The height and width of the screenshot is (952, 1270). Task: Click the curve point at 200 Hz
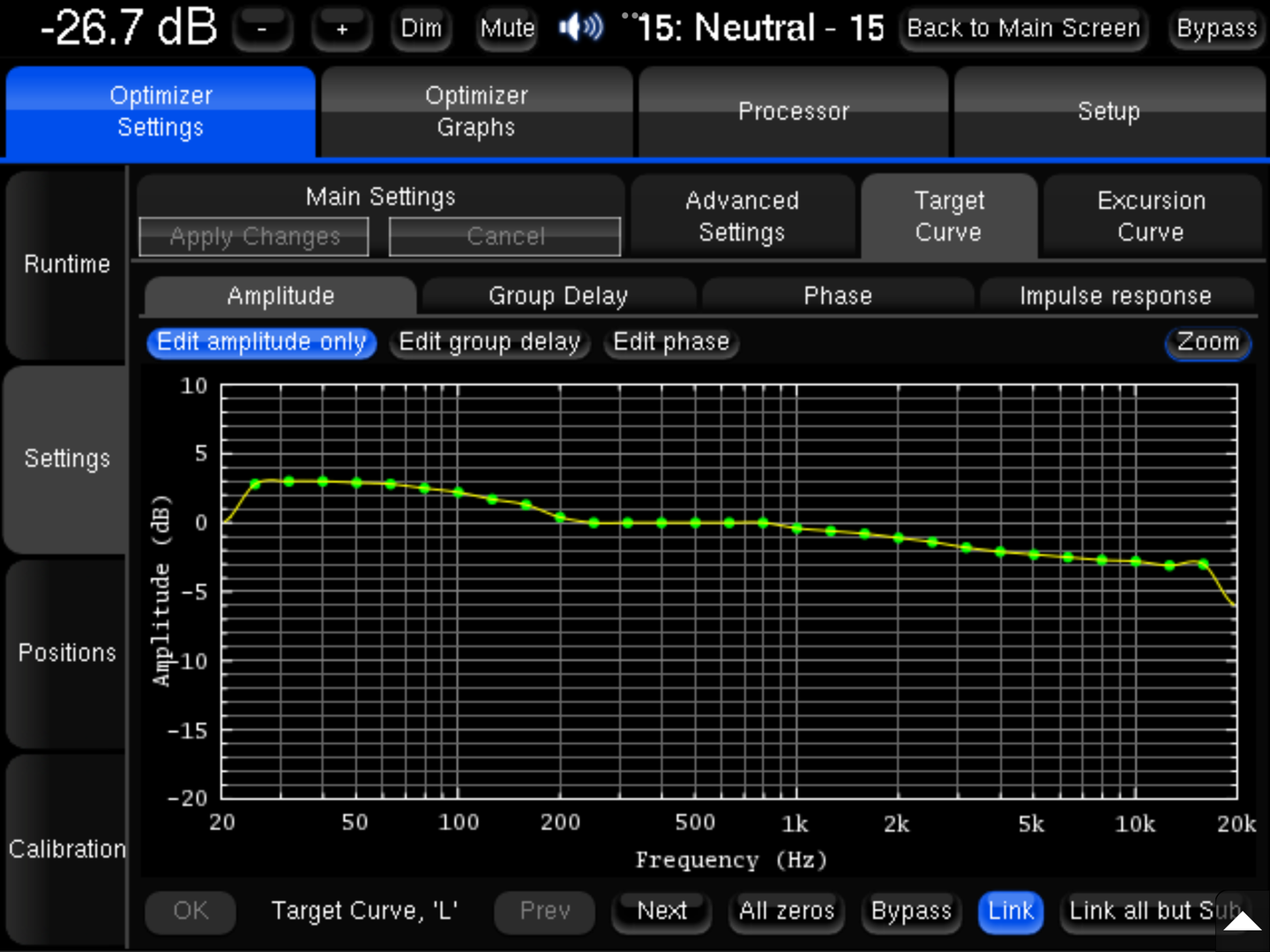pos(560,517)
